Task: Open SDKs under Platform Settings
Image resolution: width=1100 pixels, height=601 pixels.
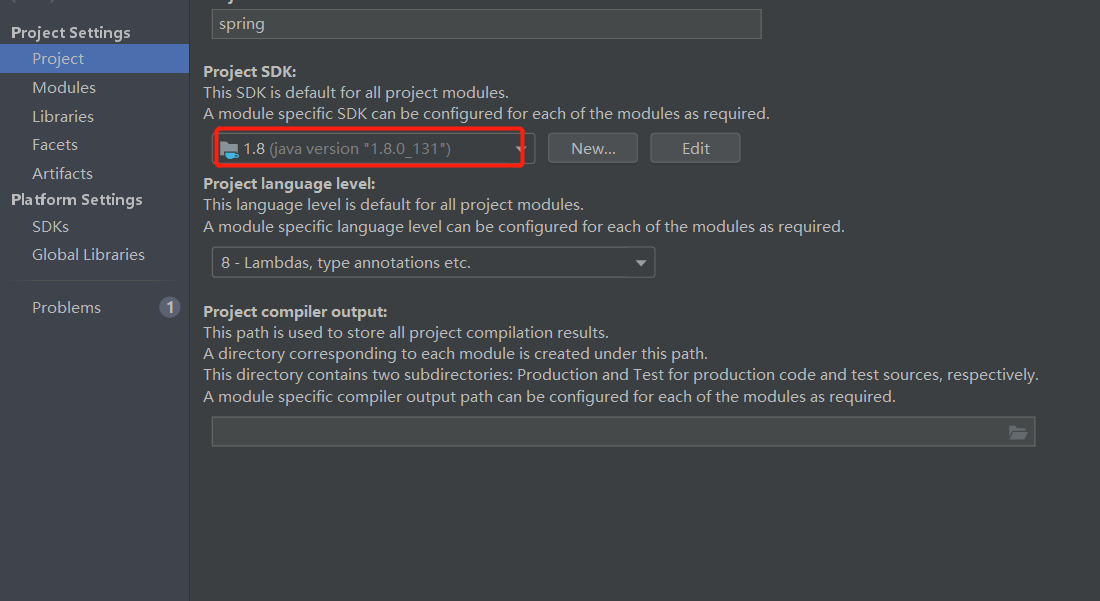Action: click(51, 227)
